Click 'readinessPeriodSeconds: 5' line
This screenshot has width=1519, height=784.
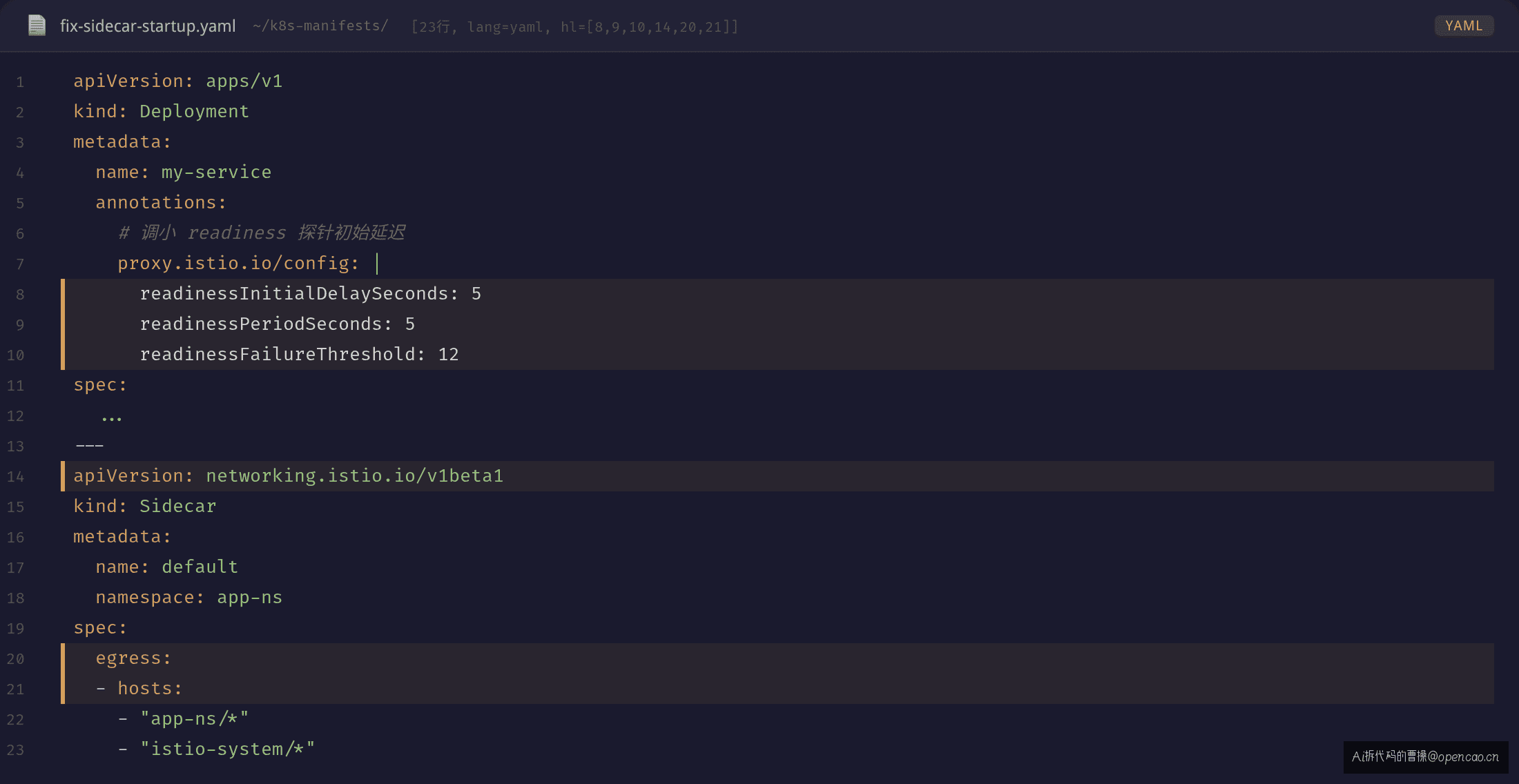pos(278,324)
